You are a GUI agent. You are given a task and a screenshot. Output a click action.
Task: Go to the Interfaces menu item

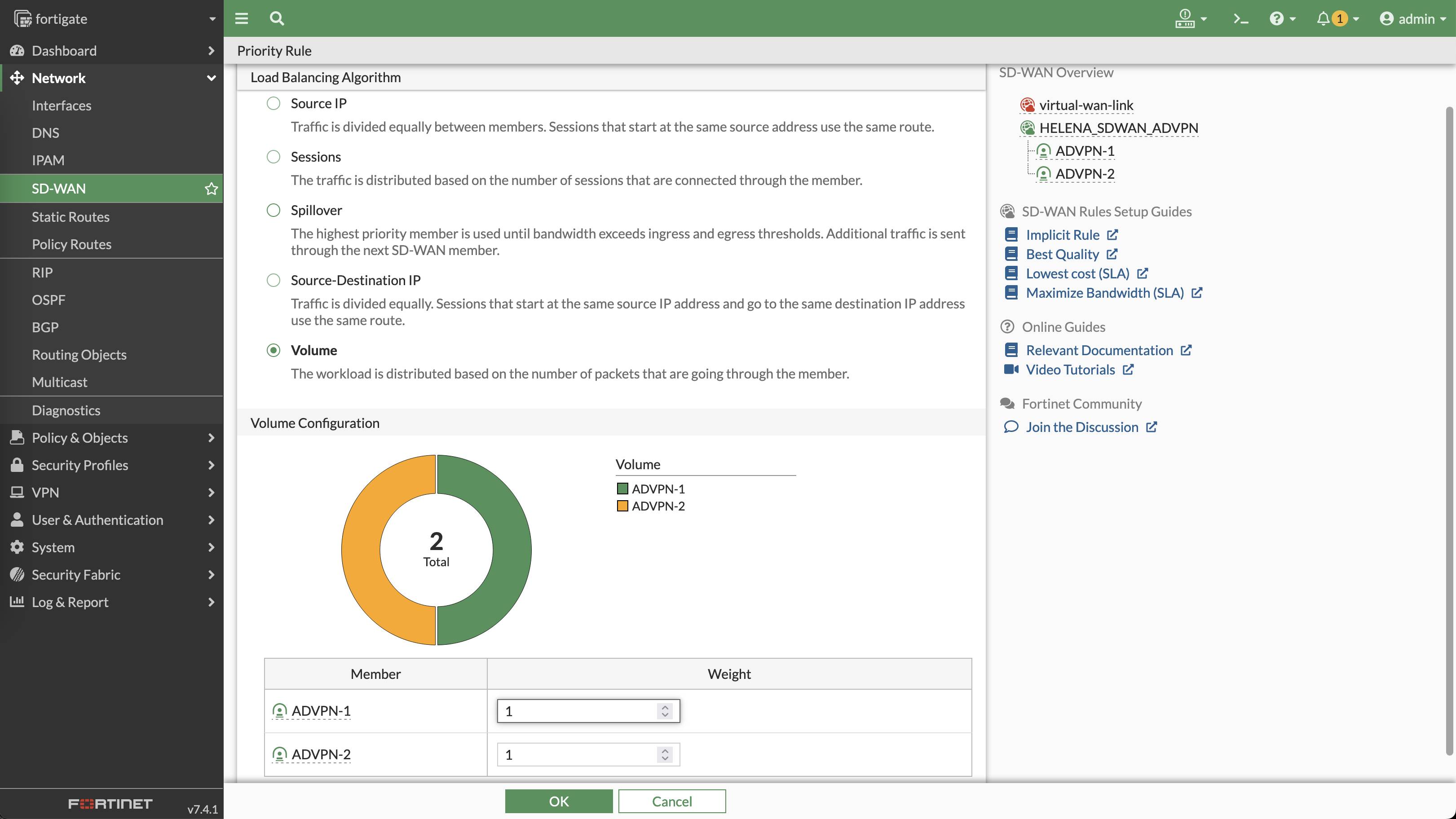(x=62, y=106)
